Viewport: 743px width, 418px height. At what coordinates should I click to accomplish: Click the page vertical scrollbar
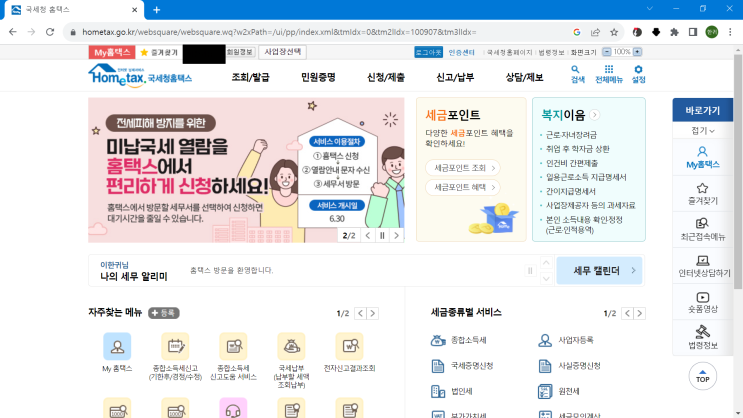(x=738, y=171)
